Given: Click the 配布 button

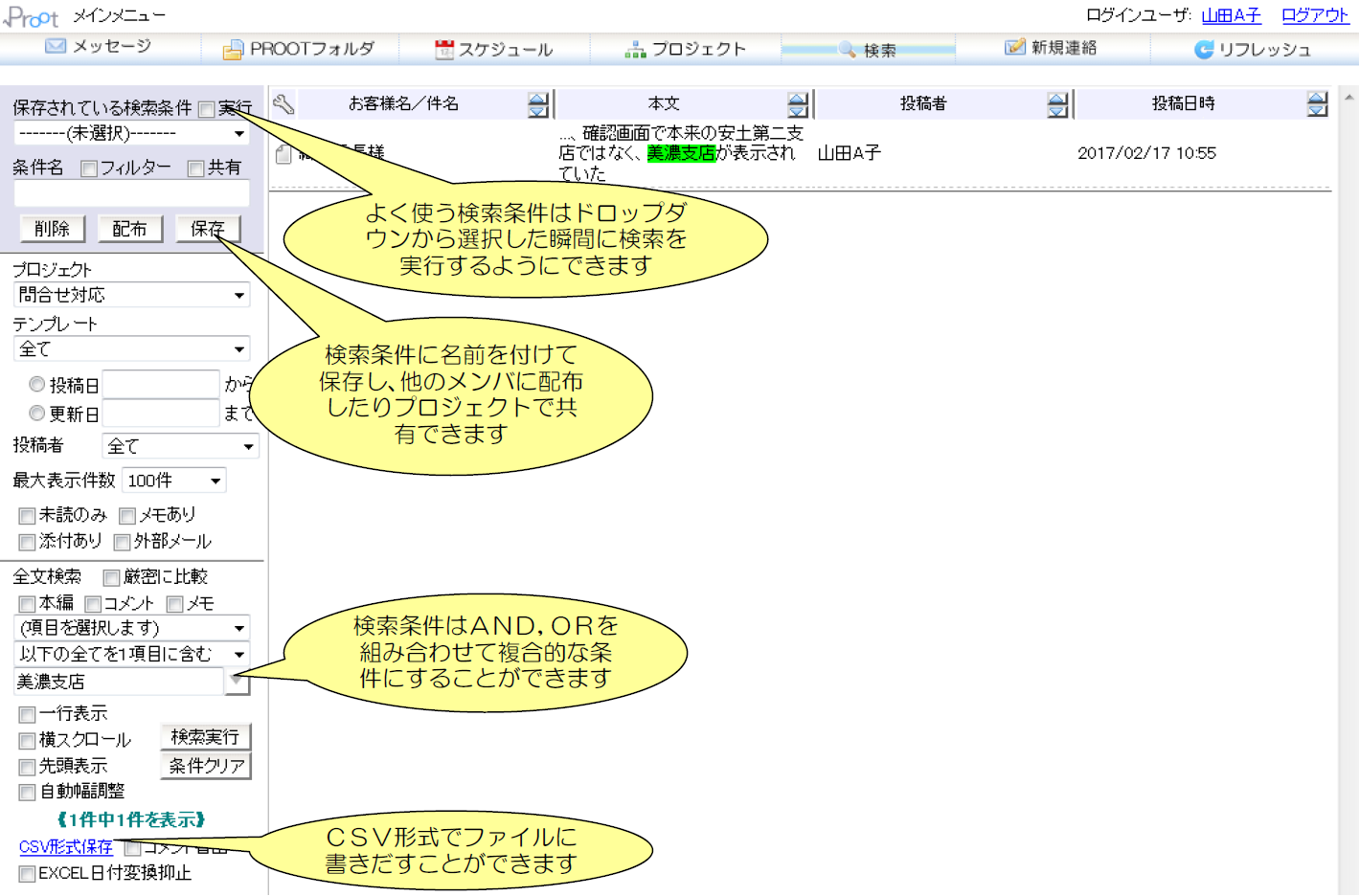Looking at the screenshot, I should point(130,229).
